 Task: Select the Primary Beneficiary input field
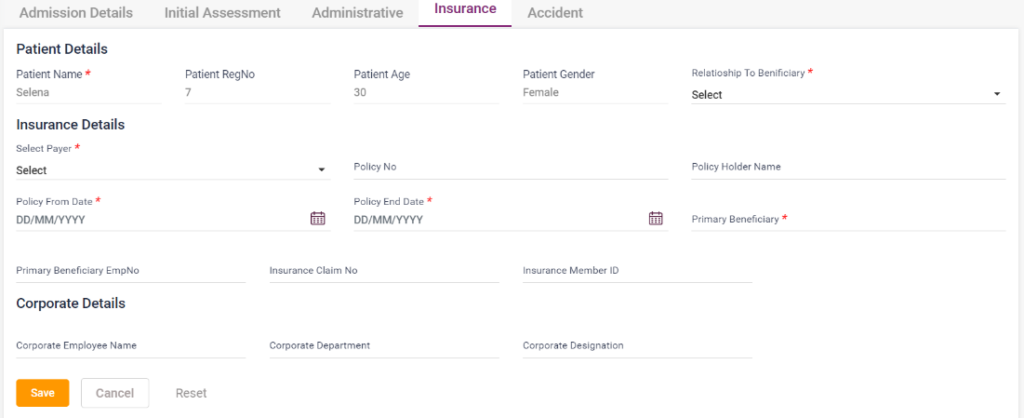click(847, 220)
